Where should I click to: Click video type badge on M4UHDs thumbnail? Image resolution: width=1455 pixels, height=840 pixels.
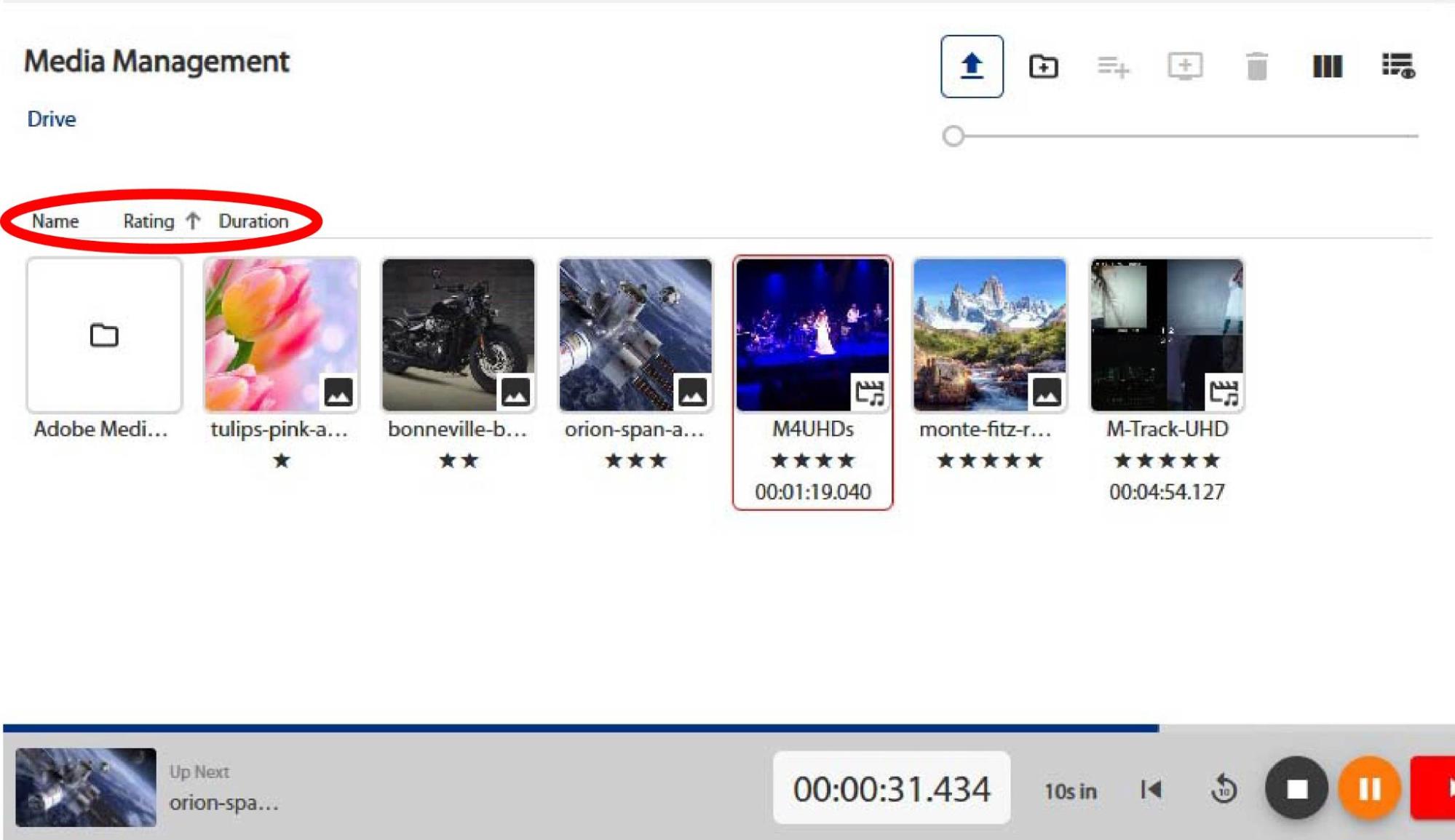click(x=869, y=392)
